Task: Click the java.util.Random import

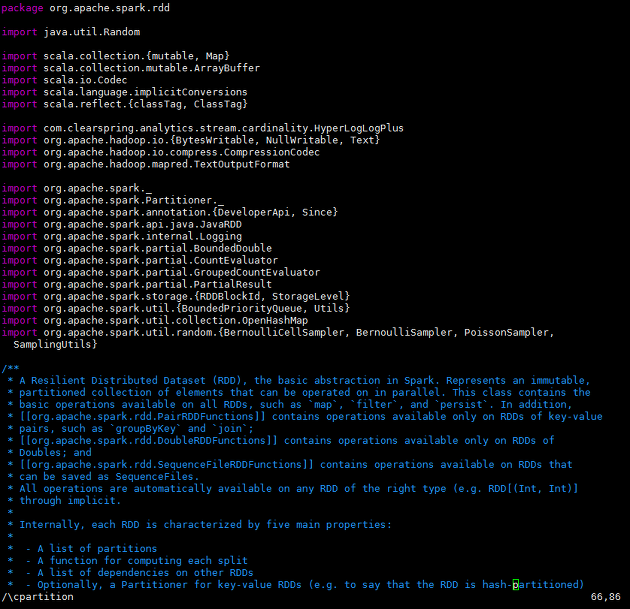Action: point(71,32)
